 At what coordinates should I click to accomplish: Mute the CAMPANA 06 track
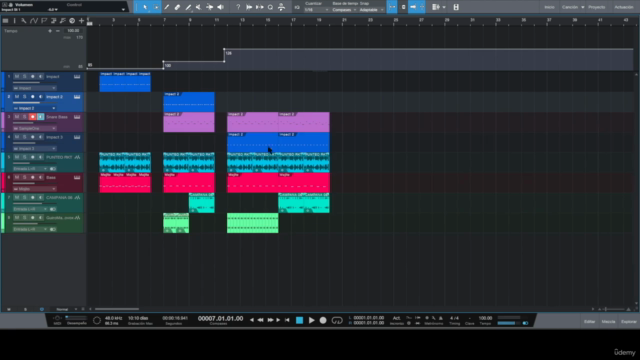[17, 198]
